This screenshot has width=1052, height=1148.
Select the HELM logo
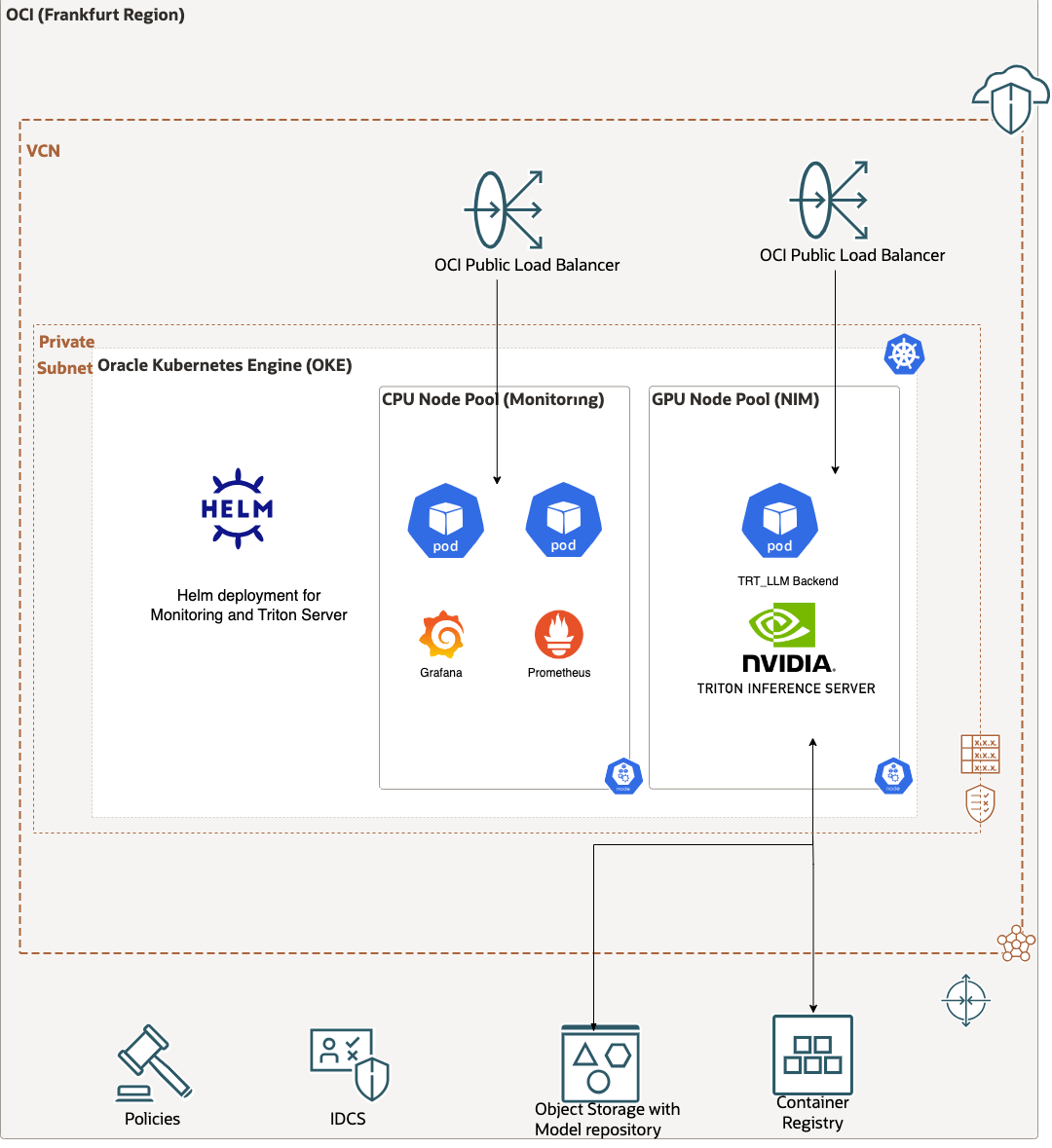coord(238,509)
